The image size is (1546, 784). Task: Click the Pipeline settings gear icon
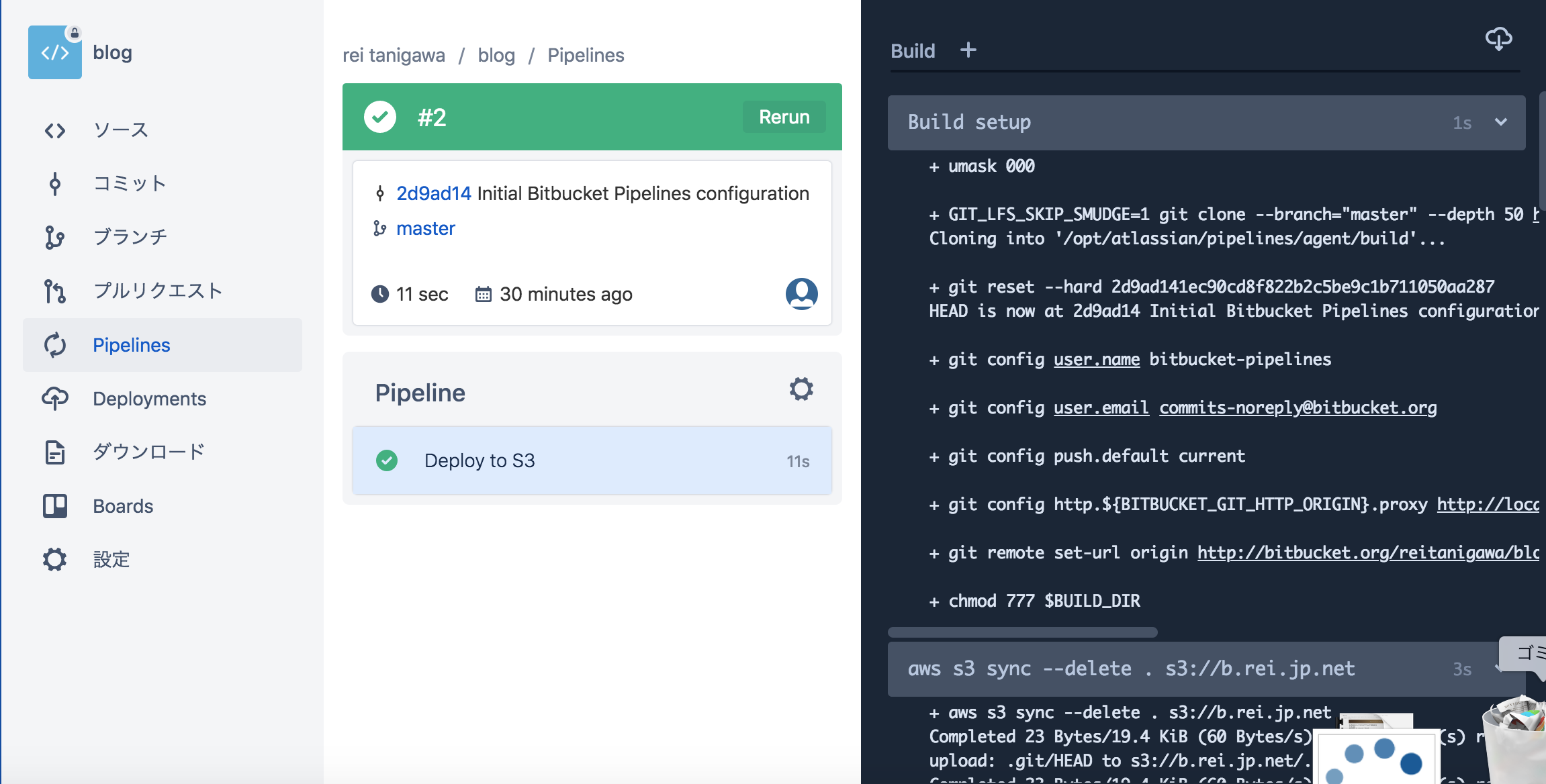pyautogui.click(x=801, y=389)
